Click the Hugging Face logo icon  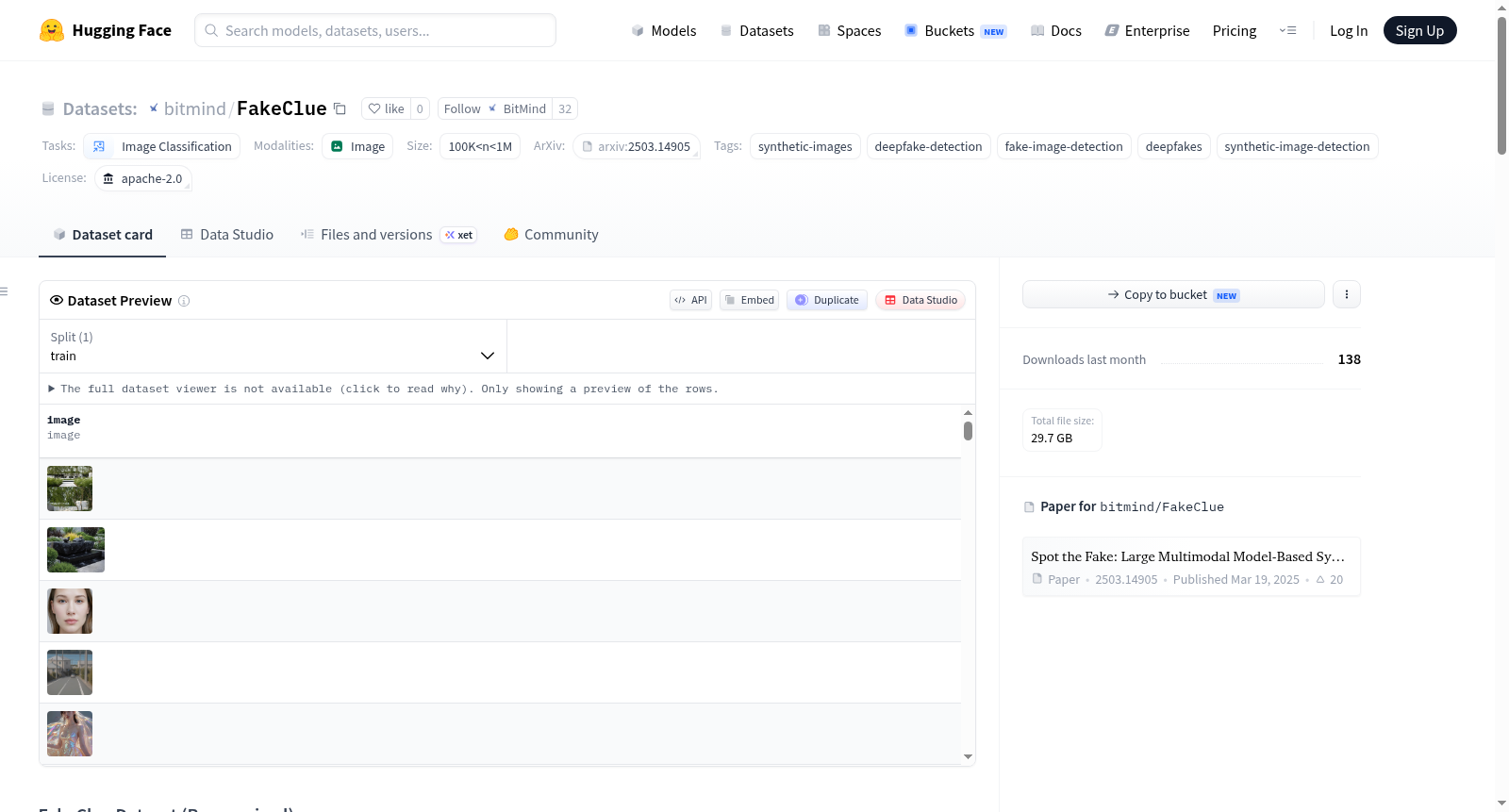pos(52,30)
